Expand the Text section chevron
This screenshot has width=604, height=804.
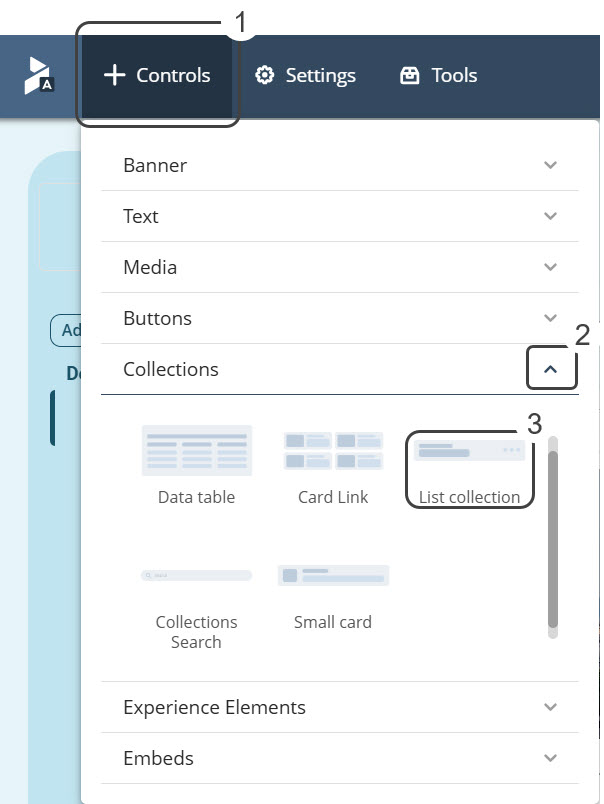coord(550,216)
